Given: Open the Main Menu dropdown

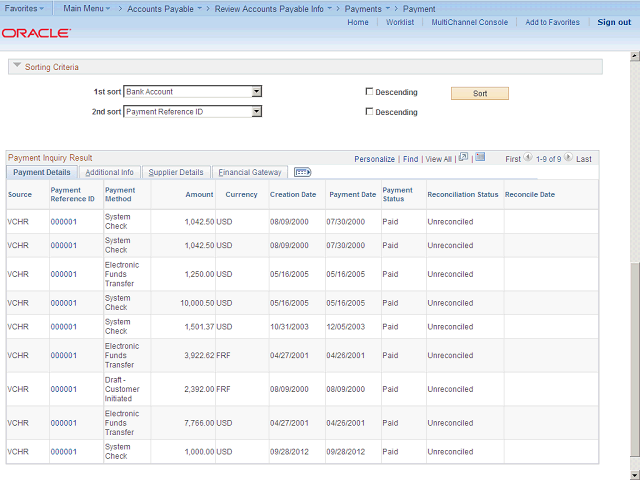Looking at the screenshot, I should (x=88, y=8).
